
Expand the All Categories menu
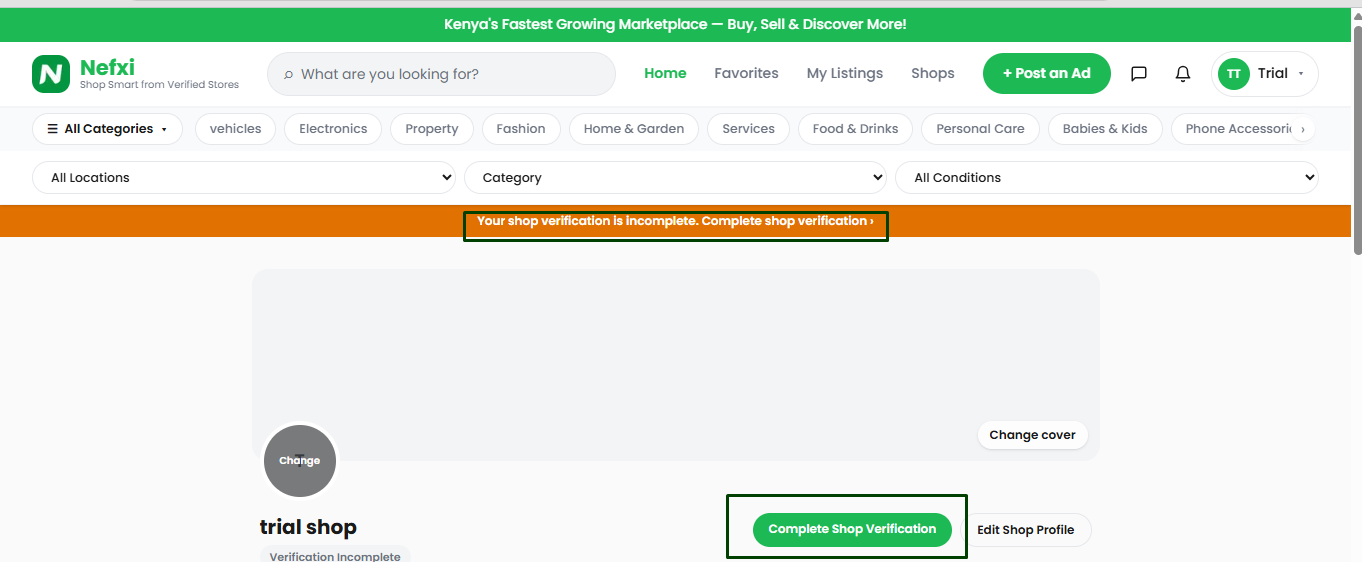[x=108, y=129]
